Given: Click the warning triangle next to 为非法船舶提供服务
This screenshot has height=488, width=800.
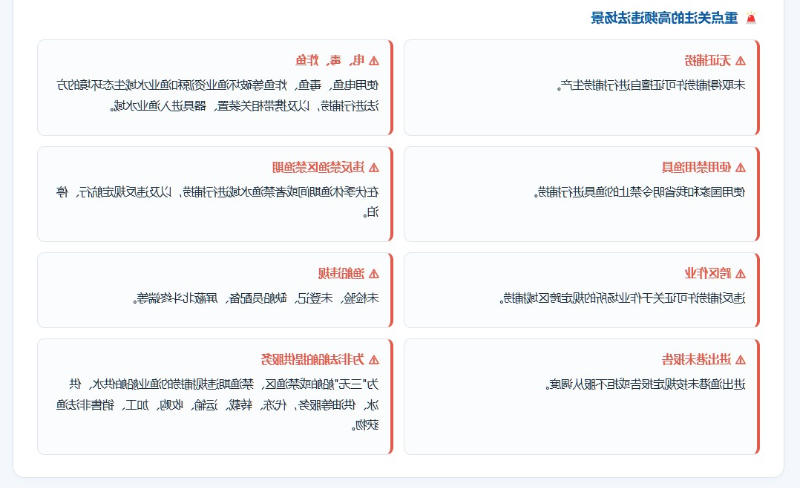Looking at the screenshot, I should pyautogui.click(x=373, y=359).
